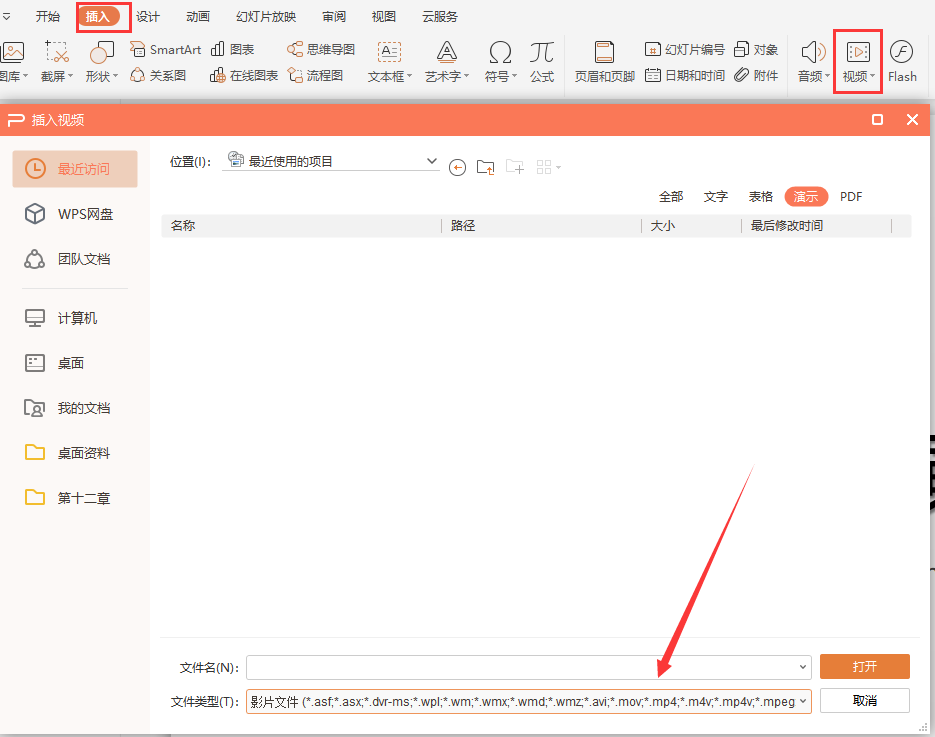
Task: Open the SmartArt tool
Action: (166, 49)
